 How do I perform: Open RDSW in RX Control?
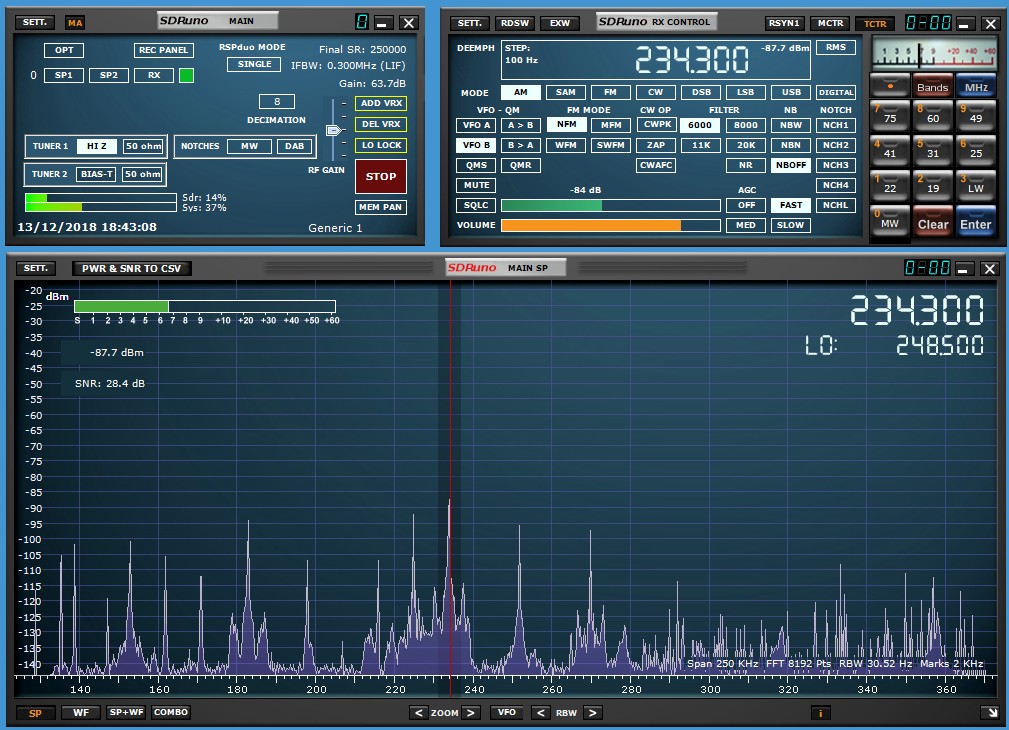(515, 23)
